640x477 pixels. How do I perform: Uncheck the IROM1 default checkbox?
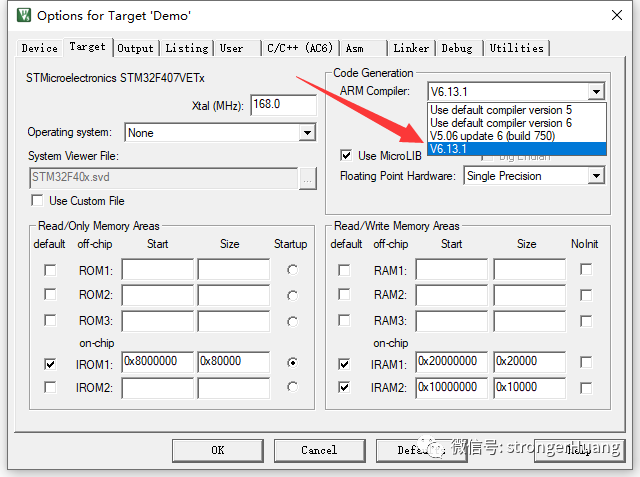50,364
